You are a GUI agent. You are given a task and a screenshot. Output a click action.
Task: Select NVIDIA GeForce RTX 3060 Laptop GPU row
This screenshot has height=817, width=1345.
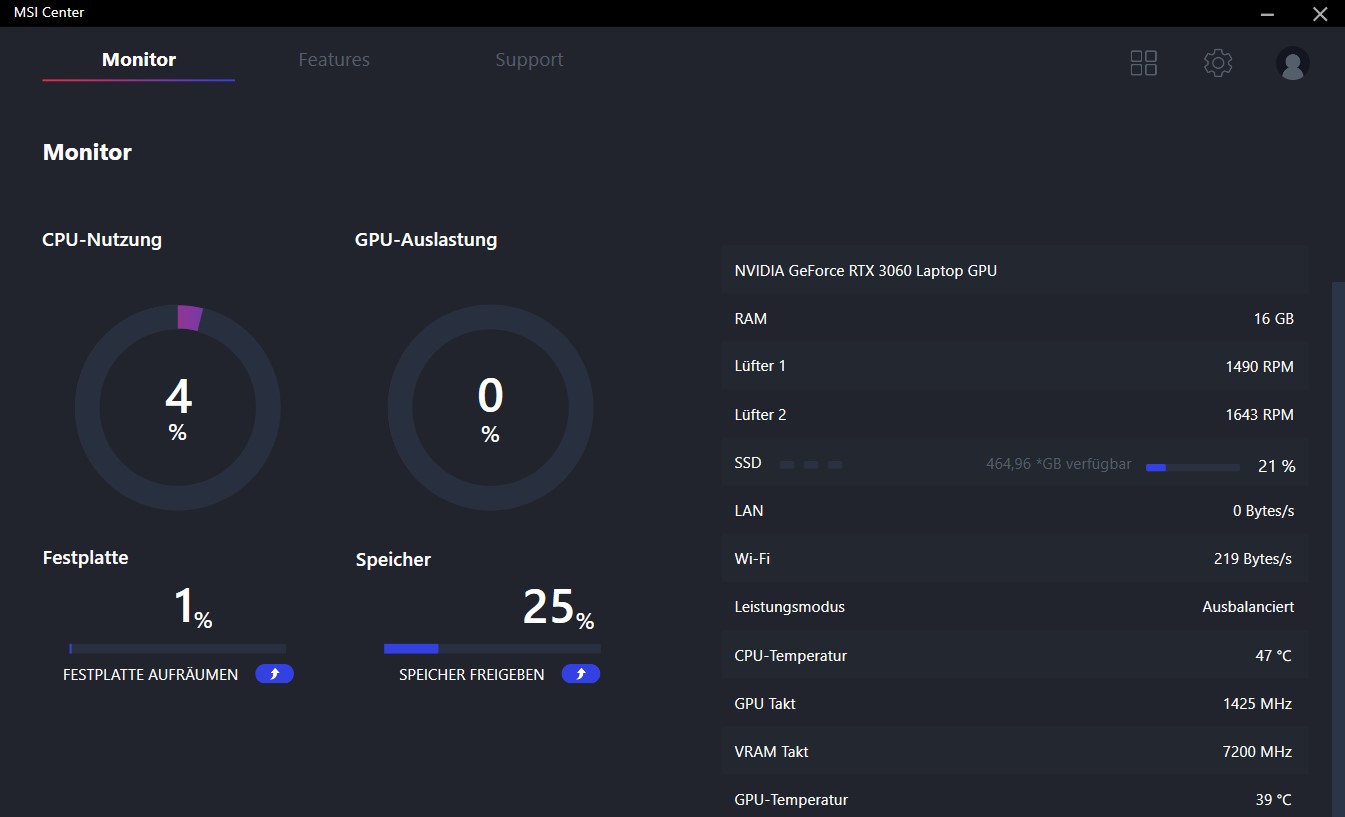1015,270
